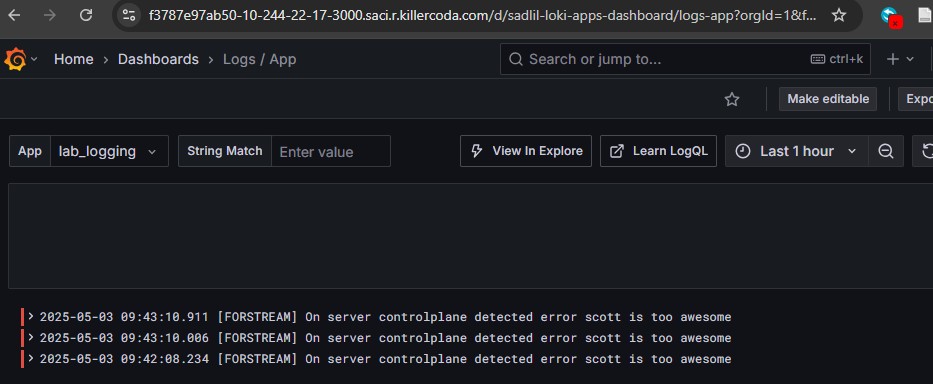Reload the page with the refresh icon
This screenshot has height=384, width=933.
coord(86,15)
